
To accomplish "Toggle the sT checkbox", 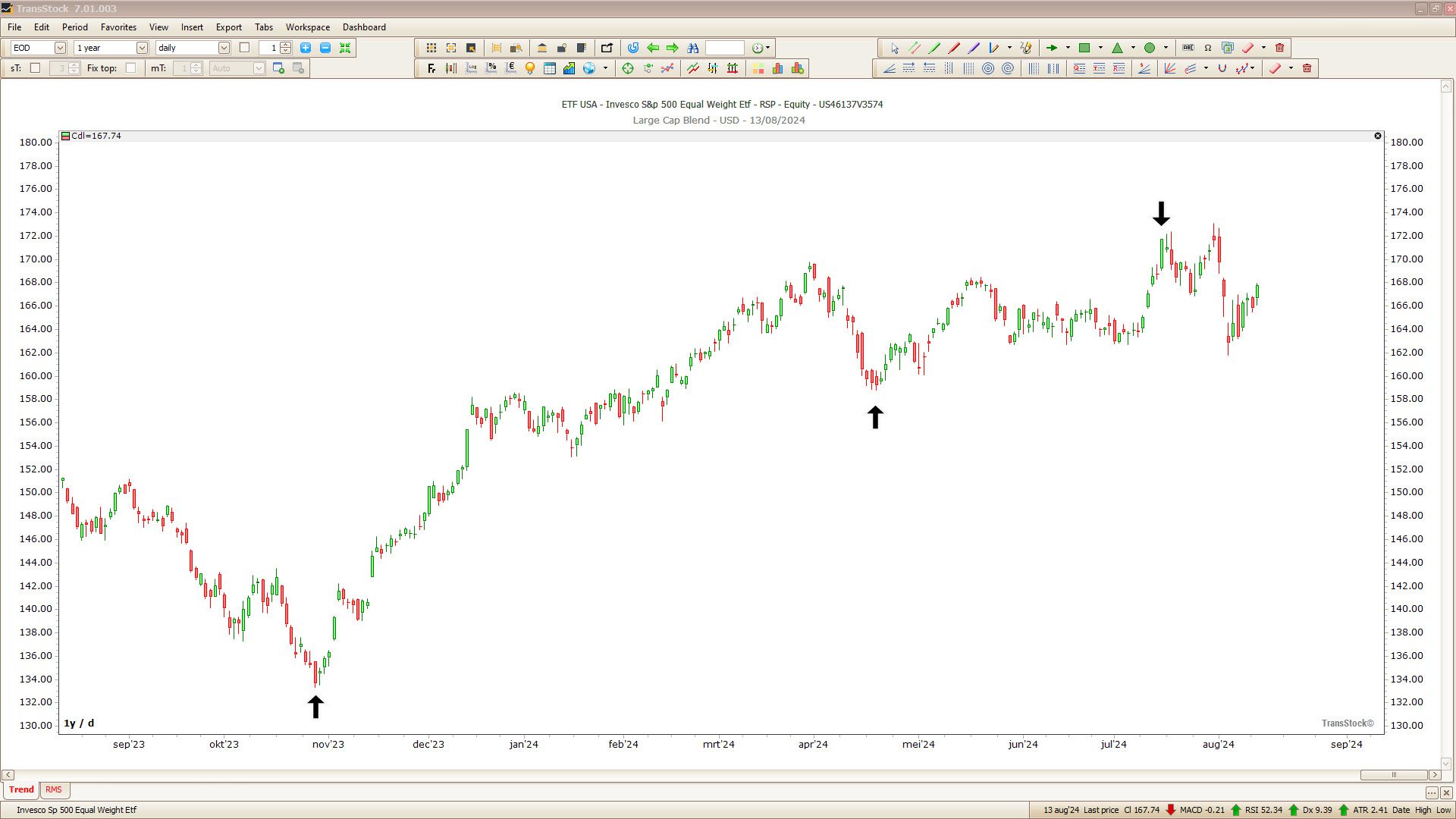I will [35, 68].
